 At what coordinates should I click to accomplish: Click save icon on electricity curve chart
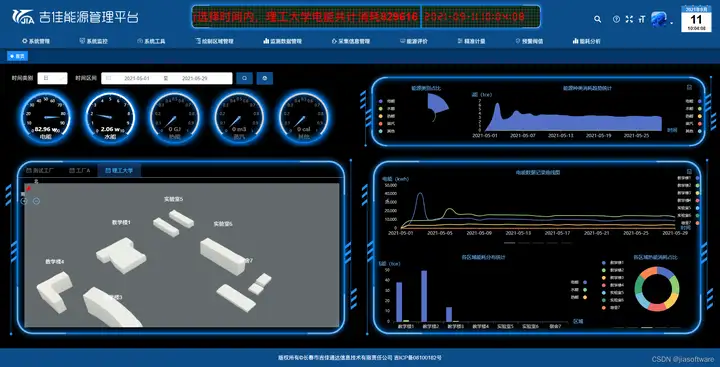click(689, 171)
